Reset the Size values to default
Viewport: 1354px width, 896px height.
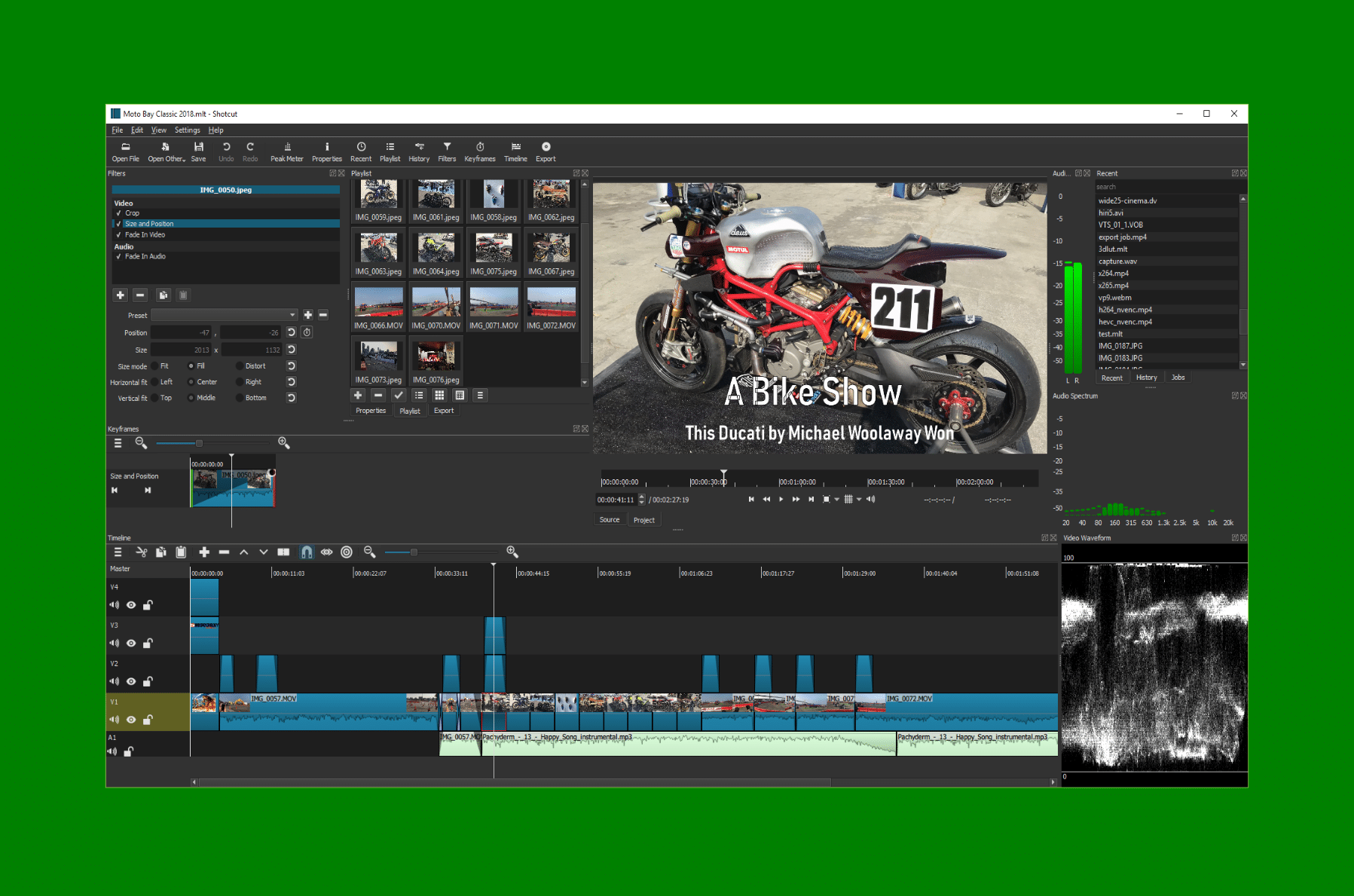pos(291,350)
